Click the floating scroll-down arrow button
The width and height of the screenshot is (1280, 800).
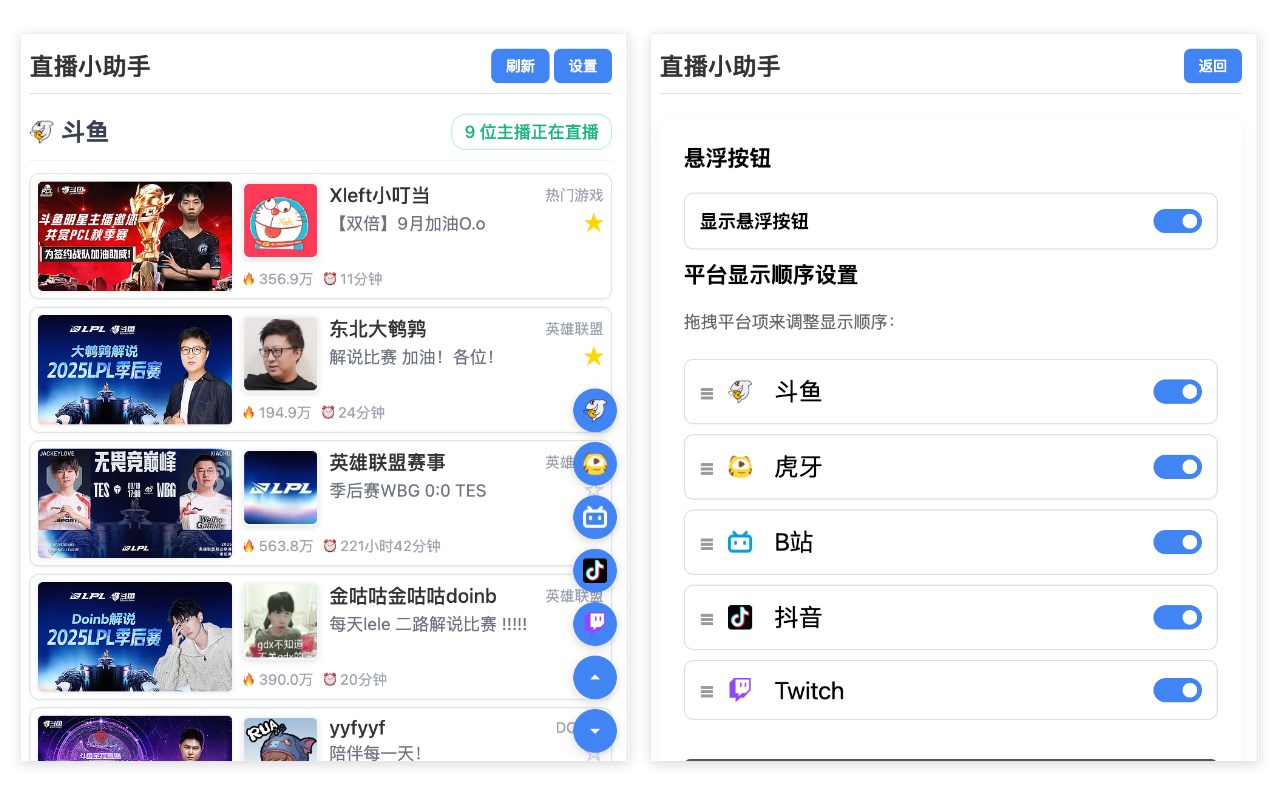click(595, 730)
